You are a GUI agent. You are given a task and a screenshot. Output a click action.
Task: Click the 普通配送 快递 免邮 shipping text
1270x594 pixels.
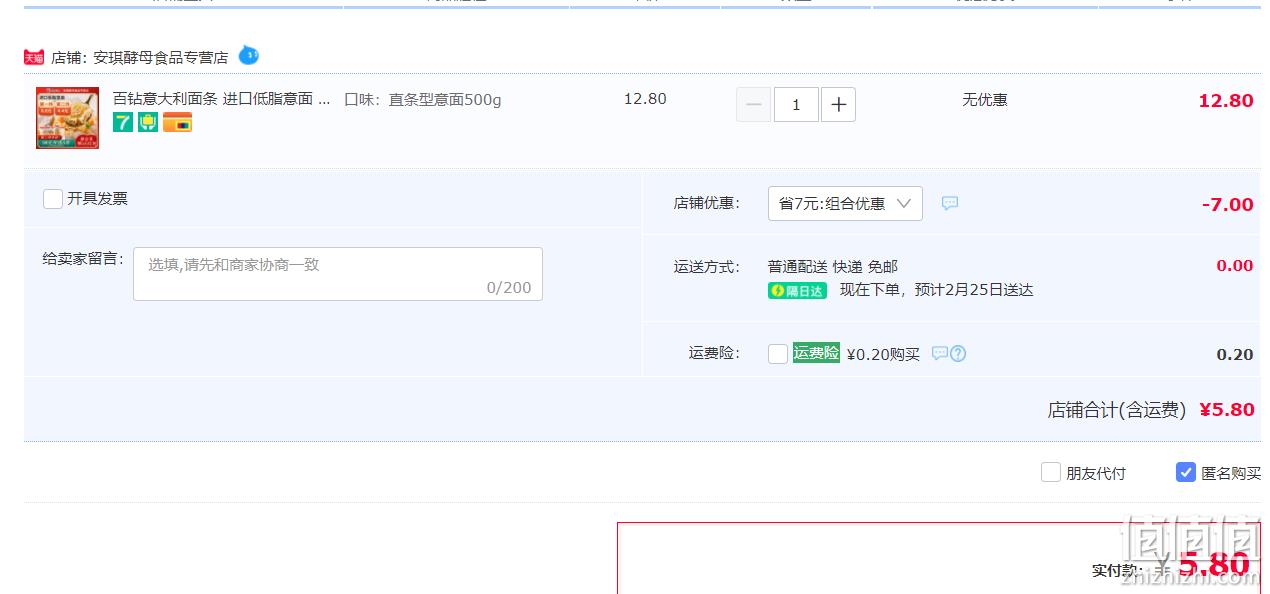tap(833, 266)
